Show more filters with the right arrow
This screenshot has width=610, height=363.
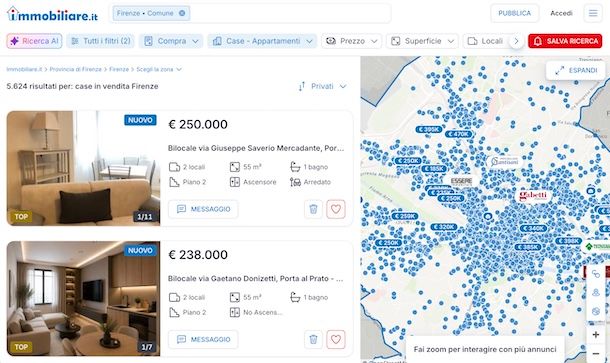click(x=516, y=41)
